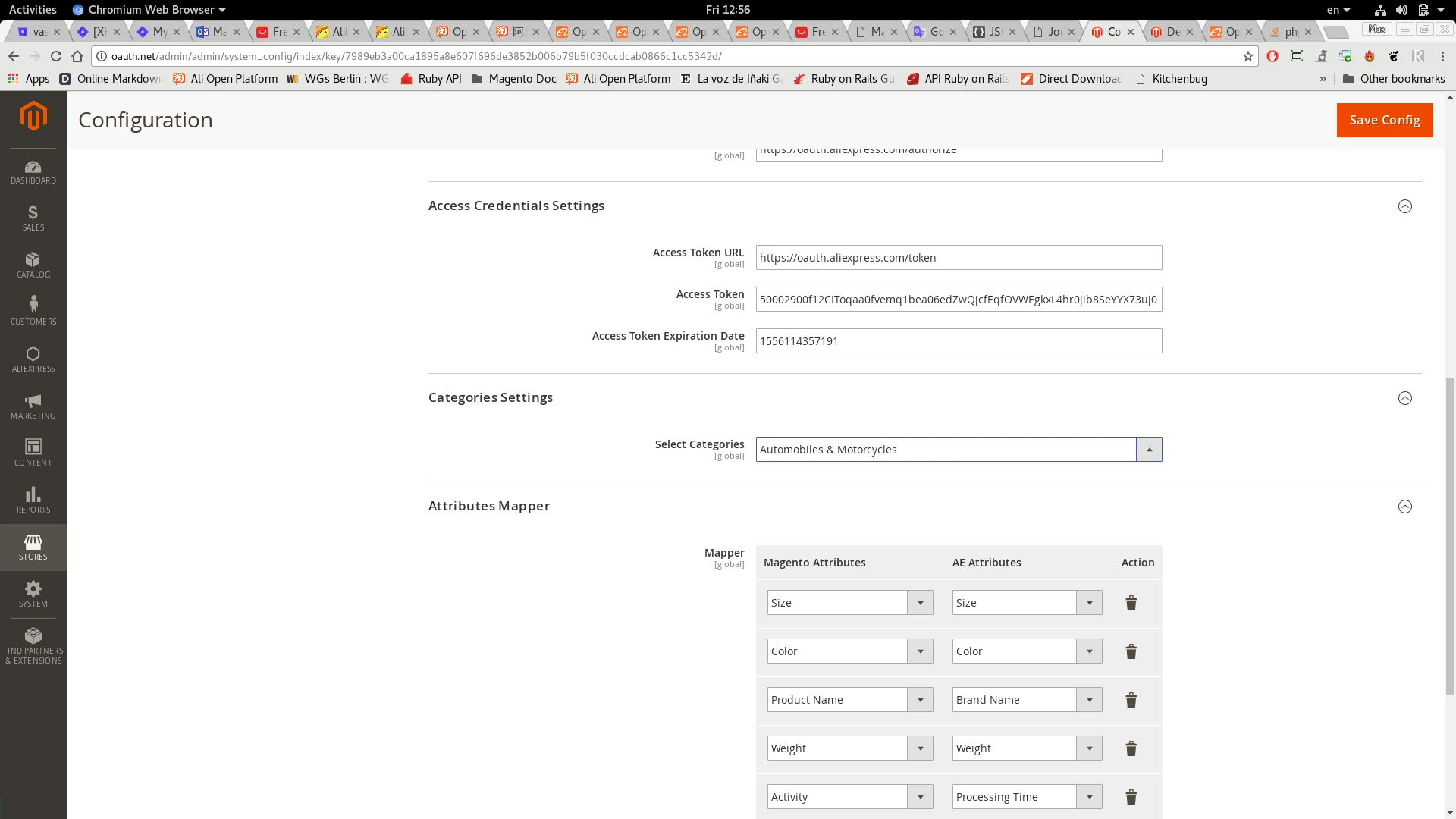Click the Magento logo icon
The height and width of the screenshot is (819, 1456).
33,117
